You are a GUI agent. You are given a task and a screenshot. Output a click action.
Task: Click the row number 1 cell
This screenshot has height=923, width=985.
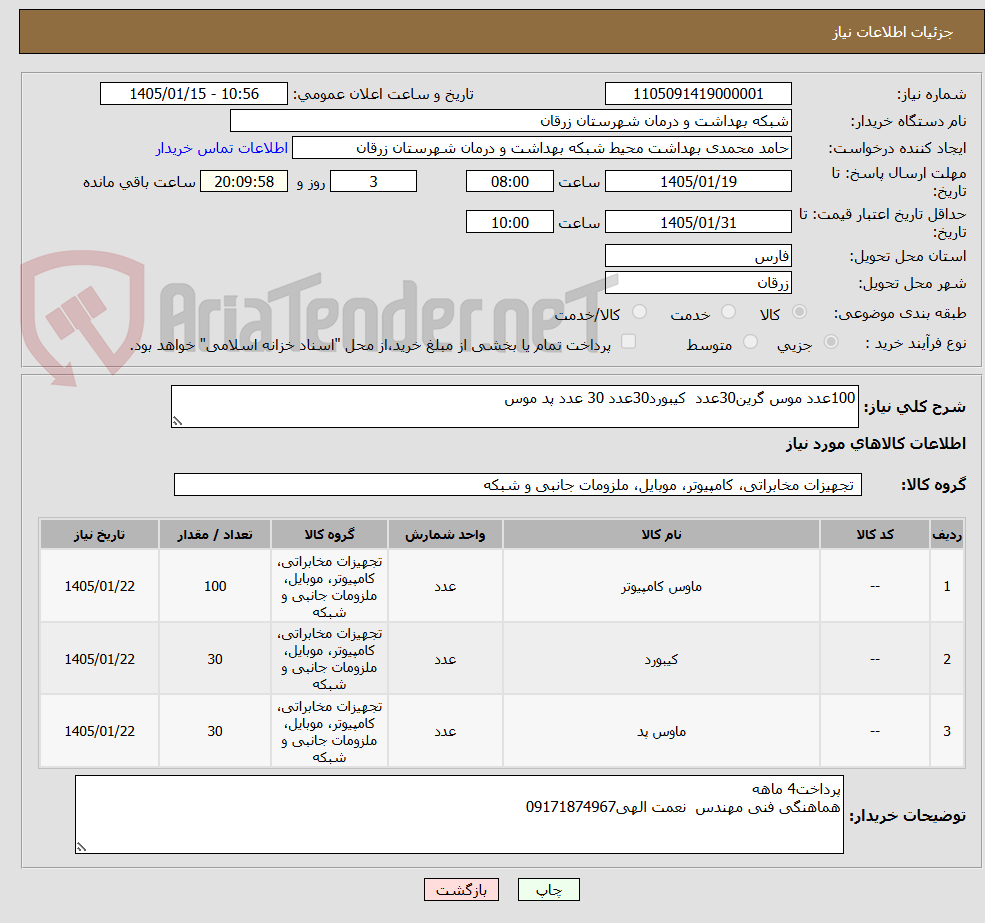pyautogui.click(x=947, y=586)
